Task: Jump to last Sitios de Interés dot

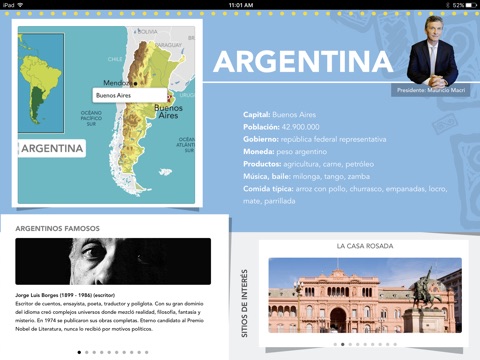Action: click(x=395, y=344)
